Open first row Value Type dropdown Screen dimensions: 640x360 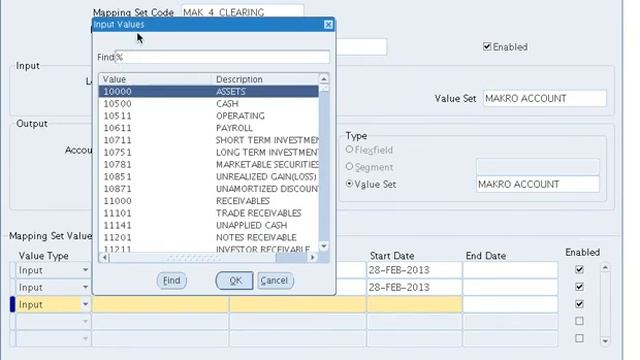[x=85, y=270]
